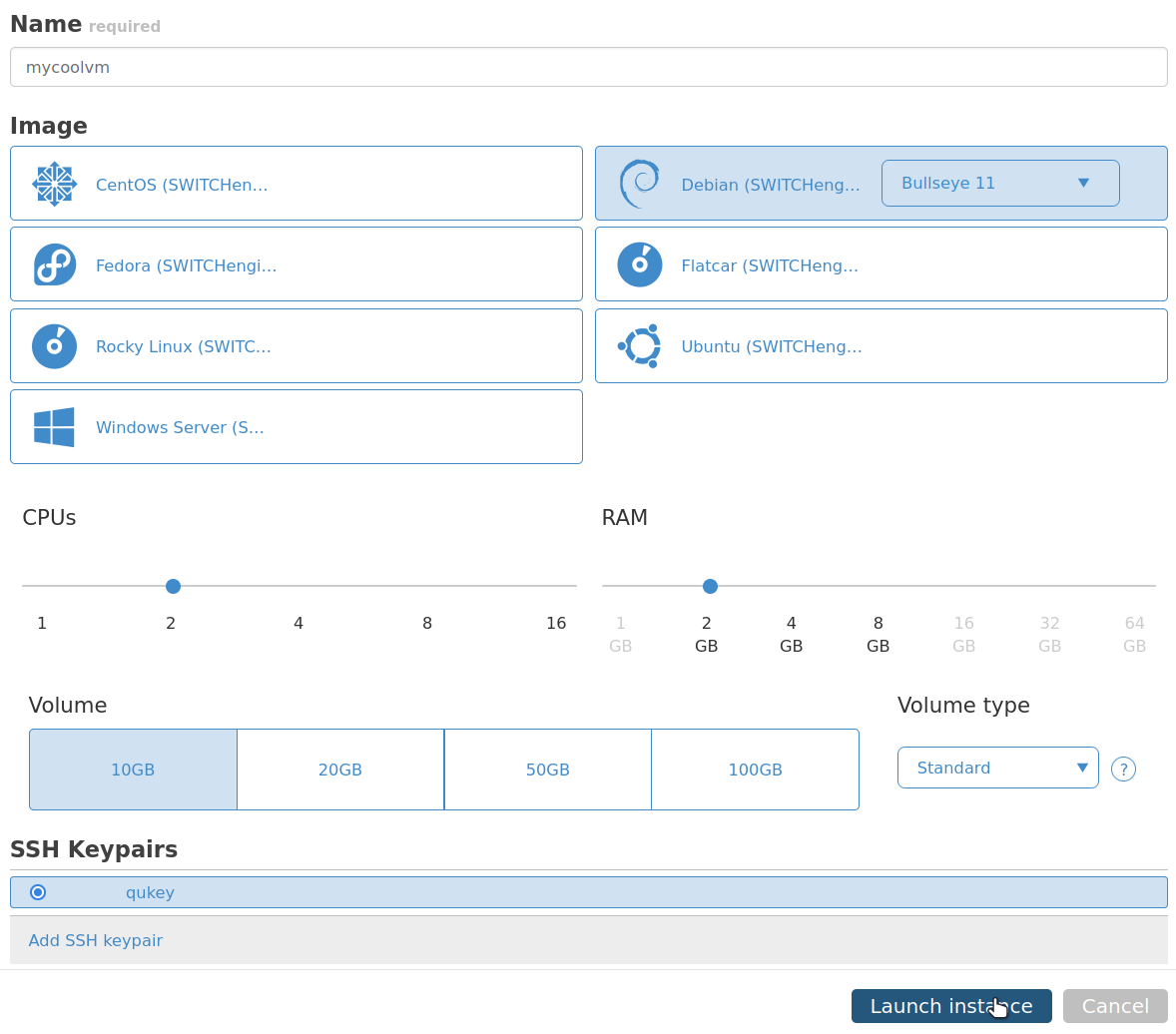Select the Windows Server logo icon

point(54,427)
